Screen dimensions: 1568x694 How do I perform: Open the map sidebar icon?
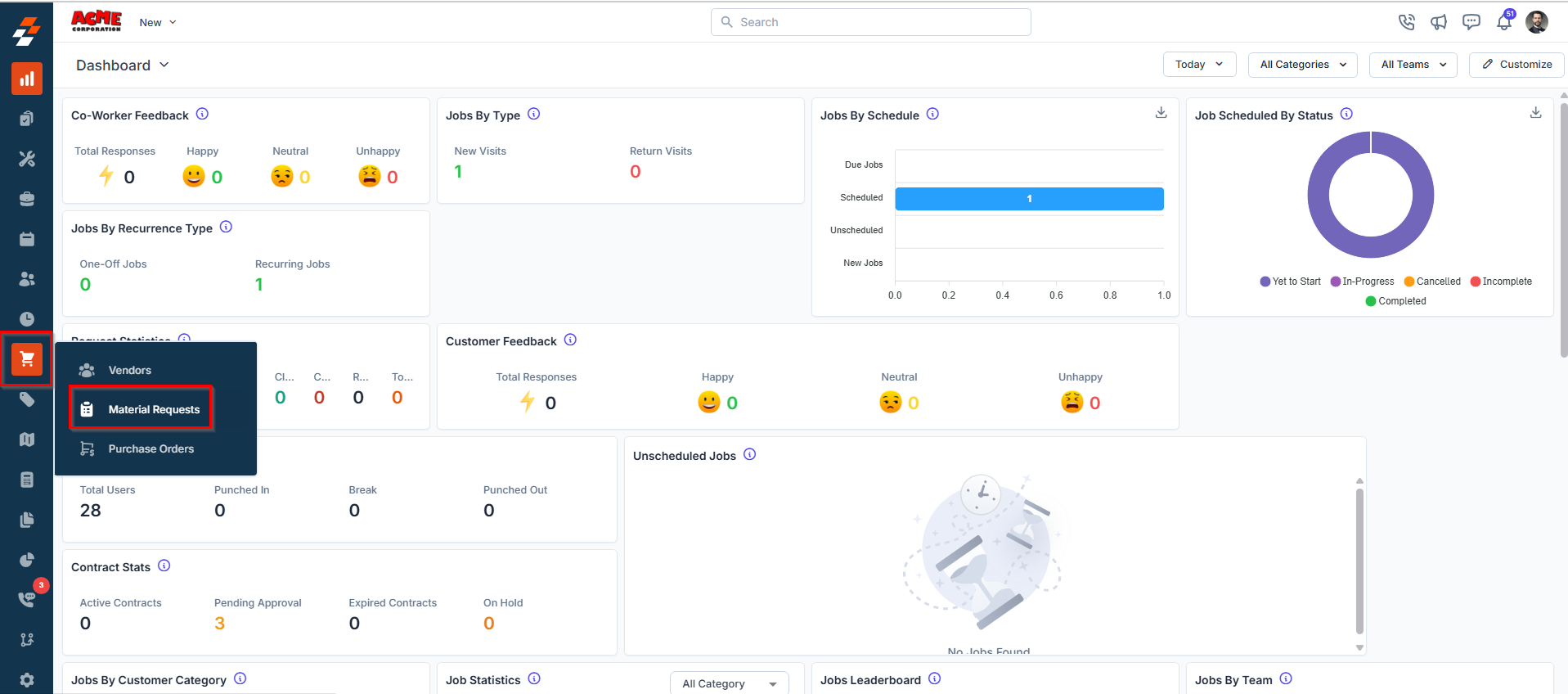click(x=27, y=439)
